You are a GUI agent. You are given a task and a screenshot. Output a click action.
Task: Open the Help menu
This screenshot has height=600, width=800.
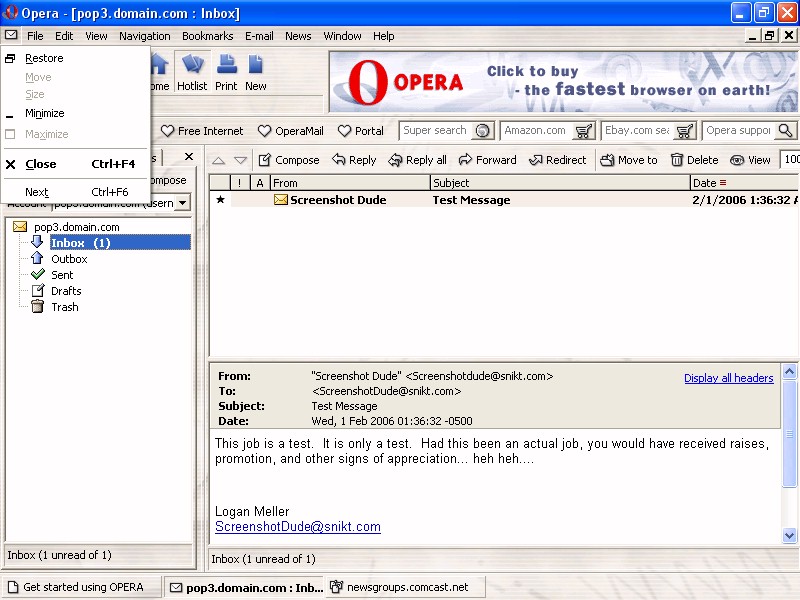[384, 36]
